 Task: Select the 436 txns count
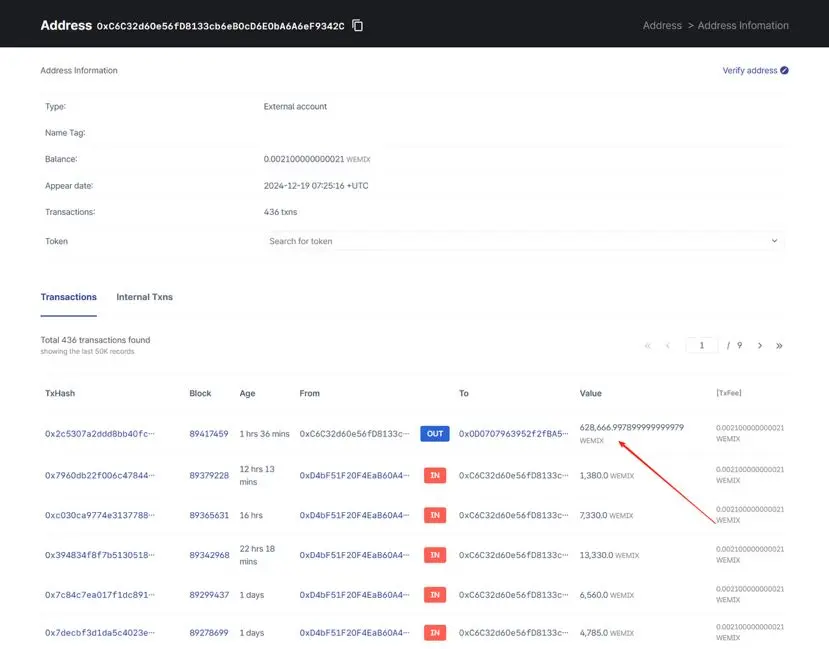[280, 212]
